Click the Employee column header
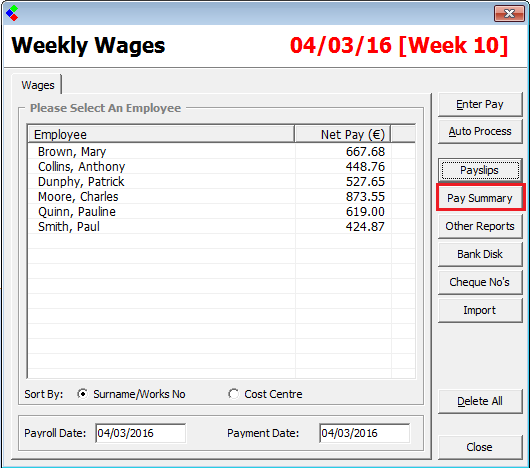 (161, 134)
